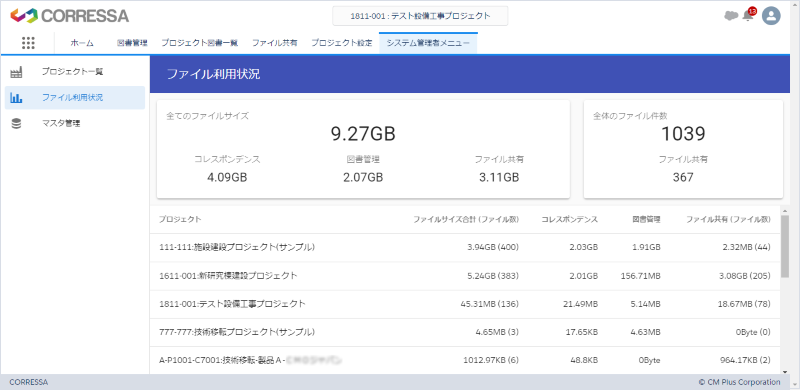Click the ファイルサイズ合計 (ファイル数) column header
The width and height of the screenshot is (800, 390).
(x=466, y=220)
